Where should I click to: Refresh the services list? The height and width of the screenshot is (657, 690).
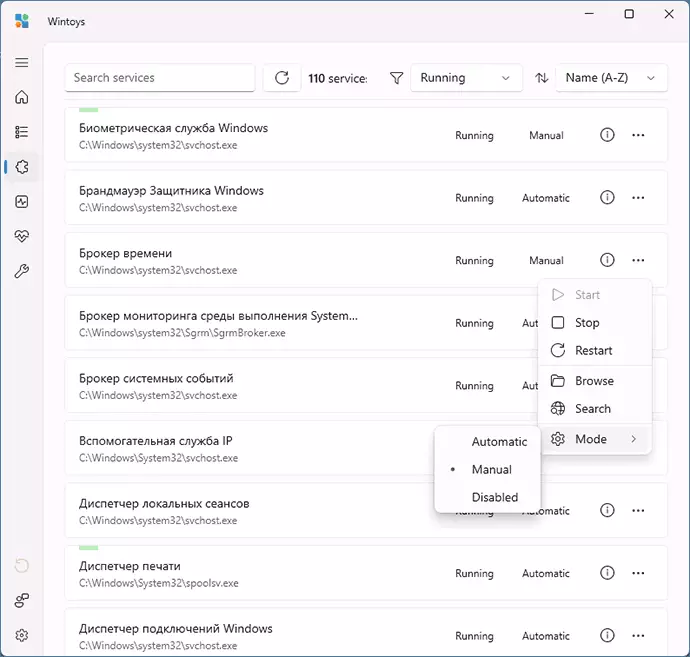tap(282, 78)
